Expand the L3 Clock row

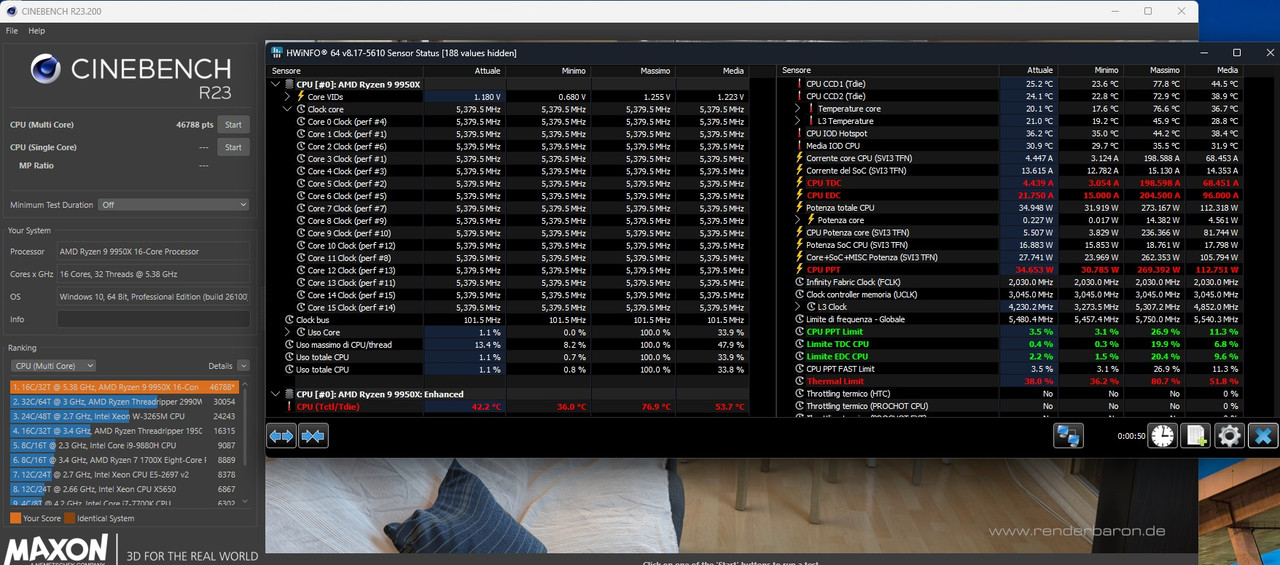[798, 307]
